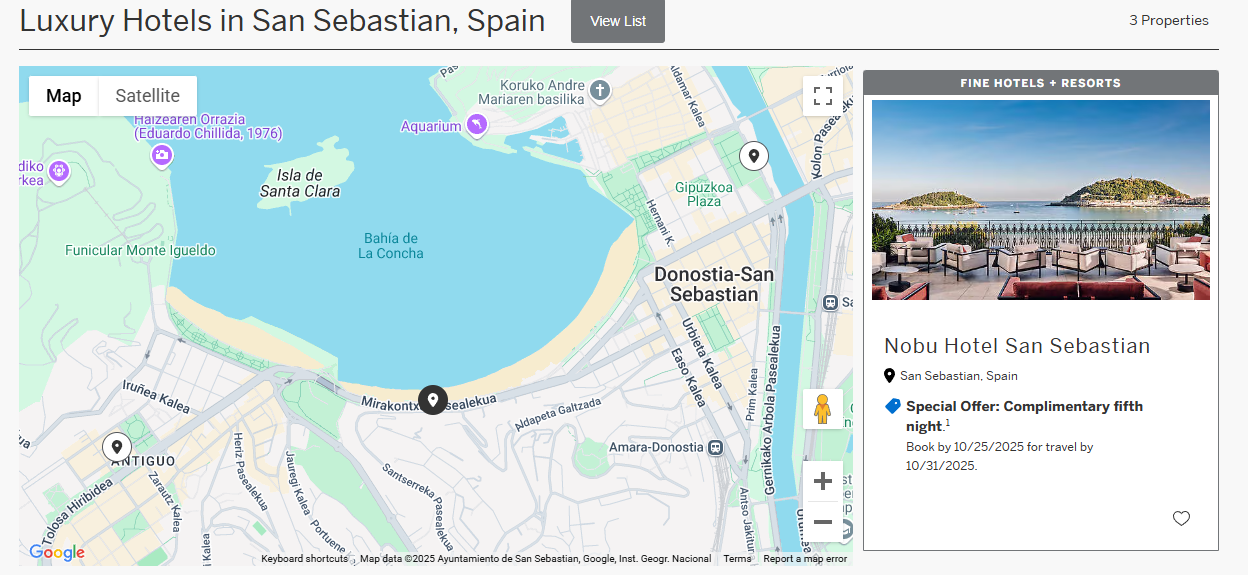Screen dimensions: 1248x575
Task: Click Report a map error link
Action: click(x=805, y=559)
